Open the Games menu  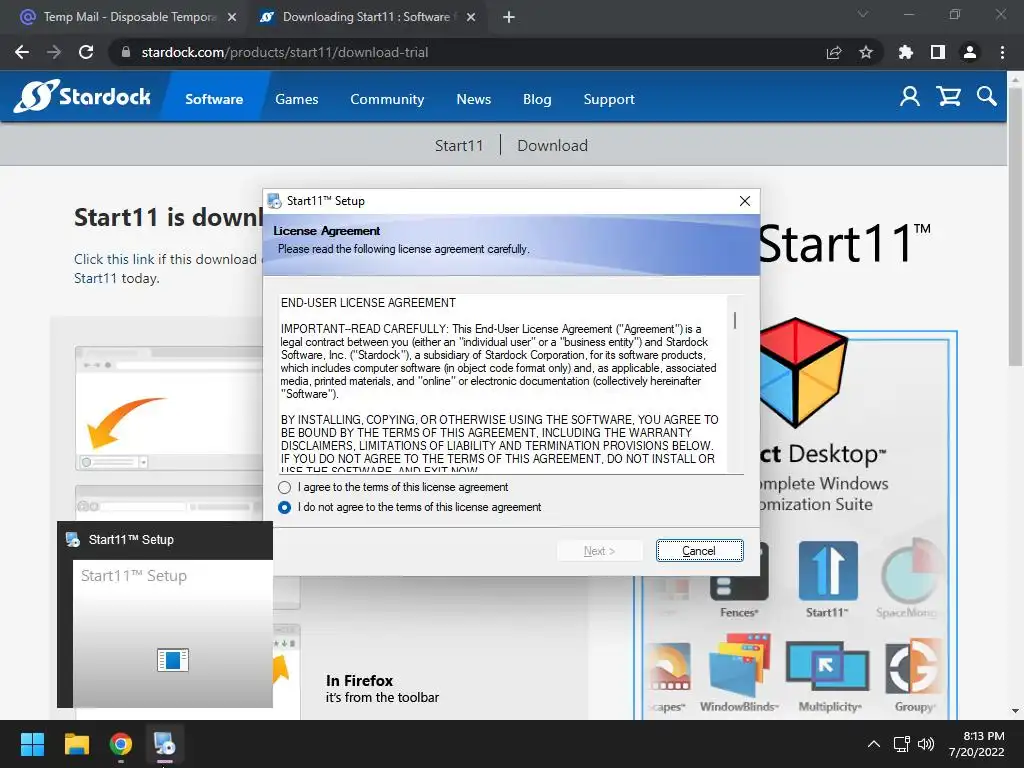[x=296, y=99]
